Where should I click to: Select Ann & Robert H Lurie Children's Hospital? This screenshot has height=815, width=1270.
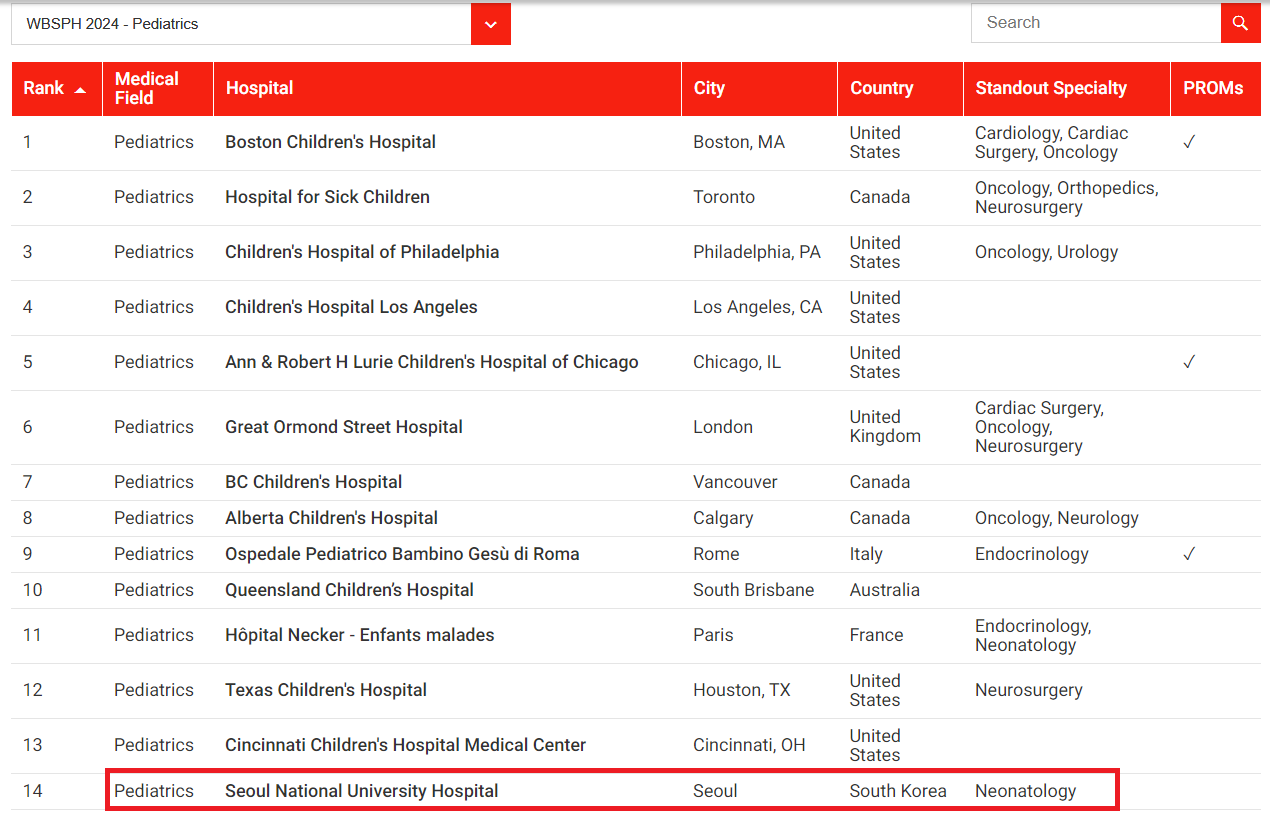click(432, 362)
